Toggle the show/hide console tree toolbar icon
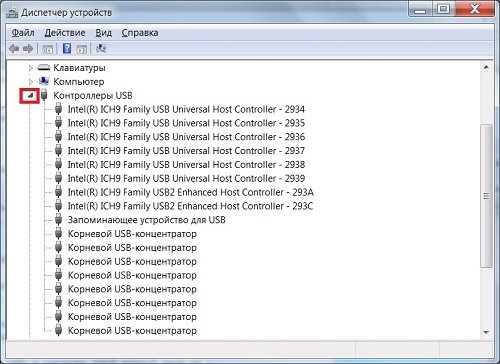Screen dimensions: 500x364 click(x=48, y=49)
